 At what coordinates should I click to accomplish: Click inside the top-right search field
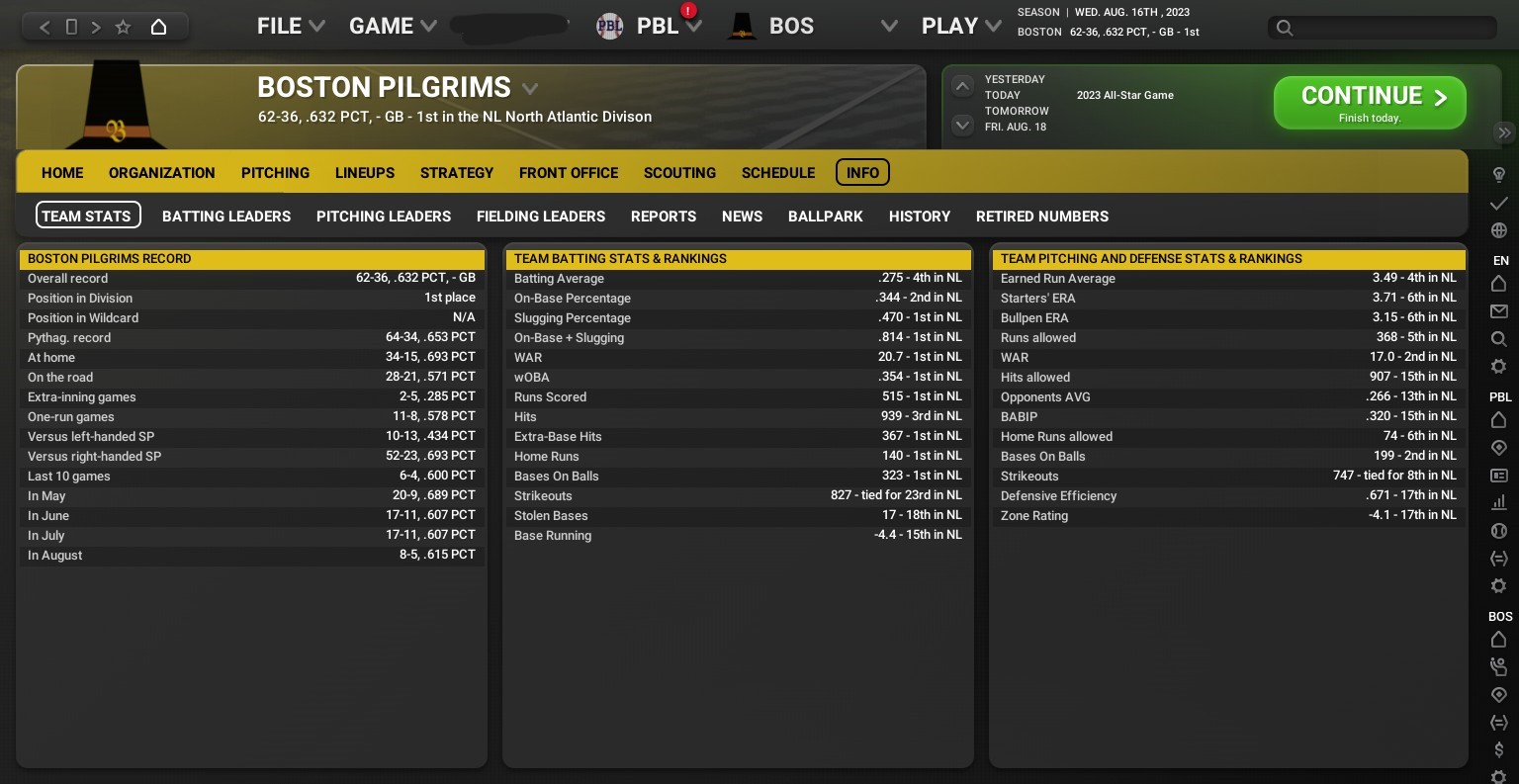coord(1385,28)
